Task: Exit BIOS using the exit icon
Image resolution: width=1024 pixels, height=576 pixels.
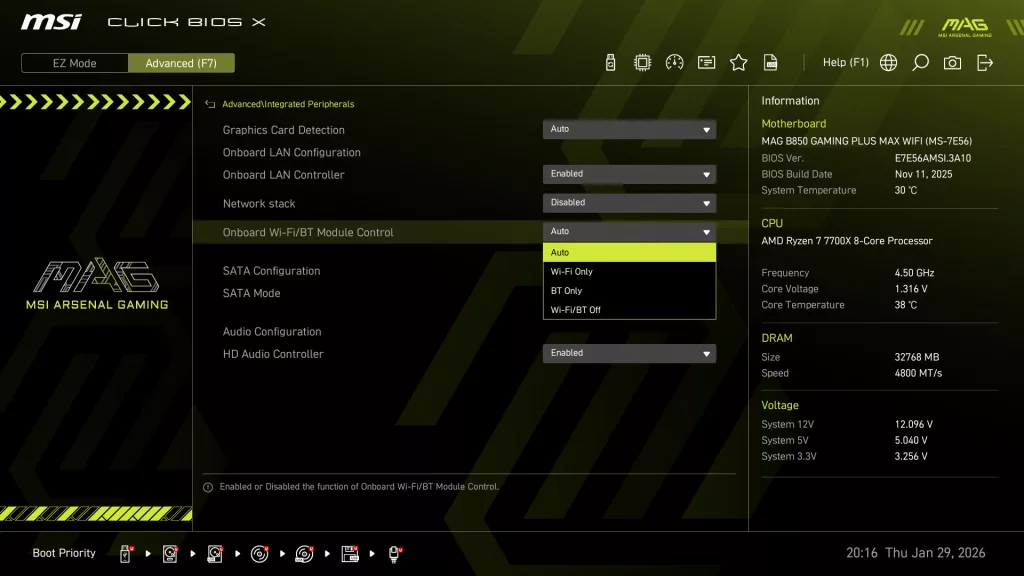Action: click(984, 61)
